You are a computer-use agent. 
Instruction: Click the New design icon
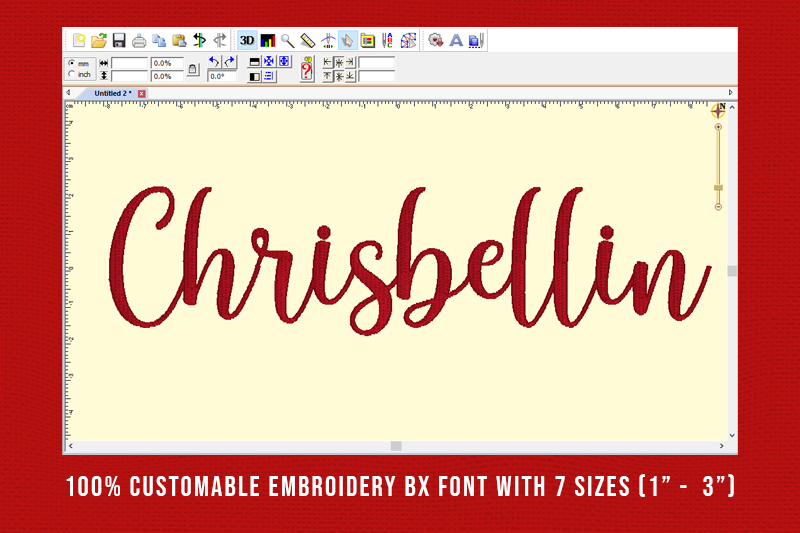coord(79,40)
